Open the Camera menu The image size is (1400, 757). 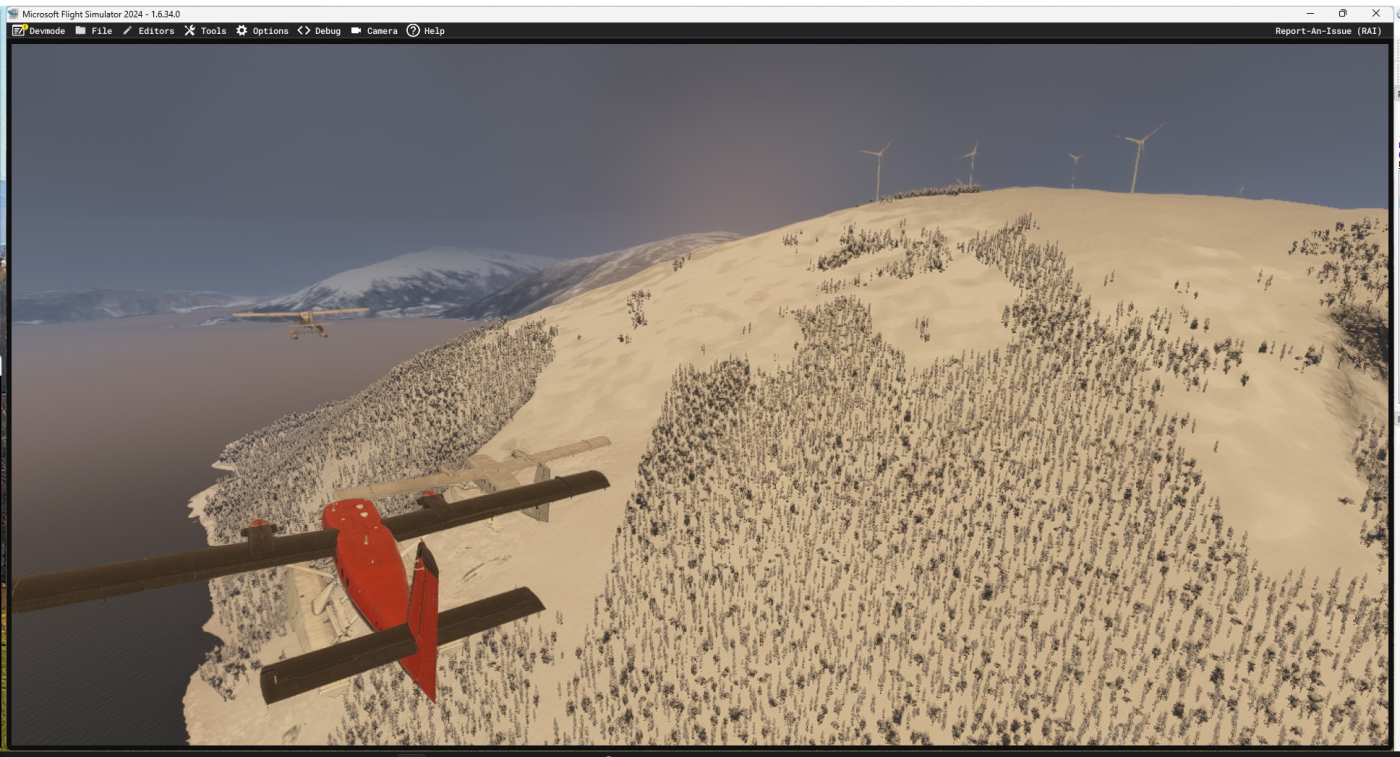coord(374,31)
